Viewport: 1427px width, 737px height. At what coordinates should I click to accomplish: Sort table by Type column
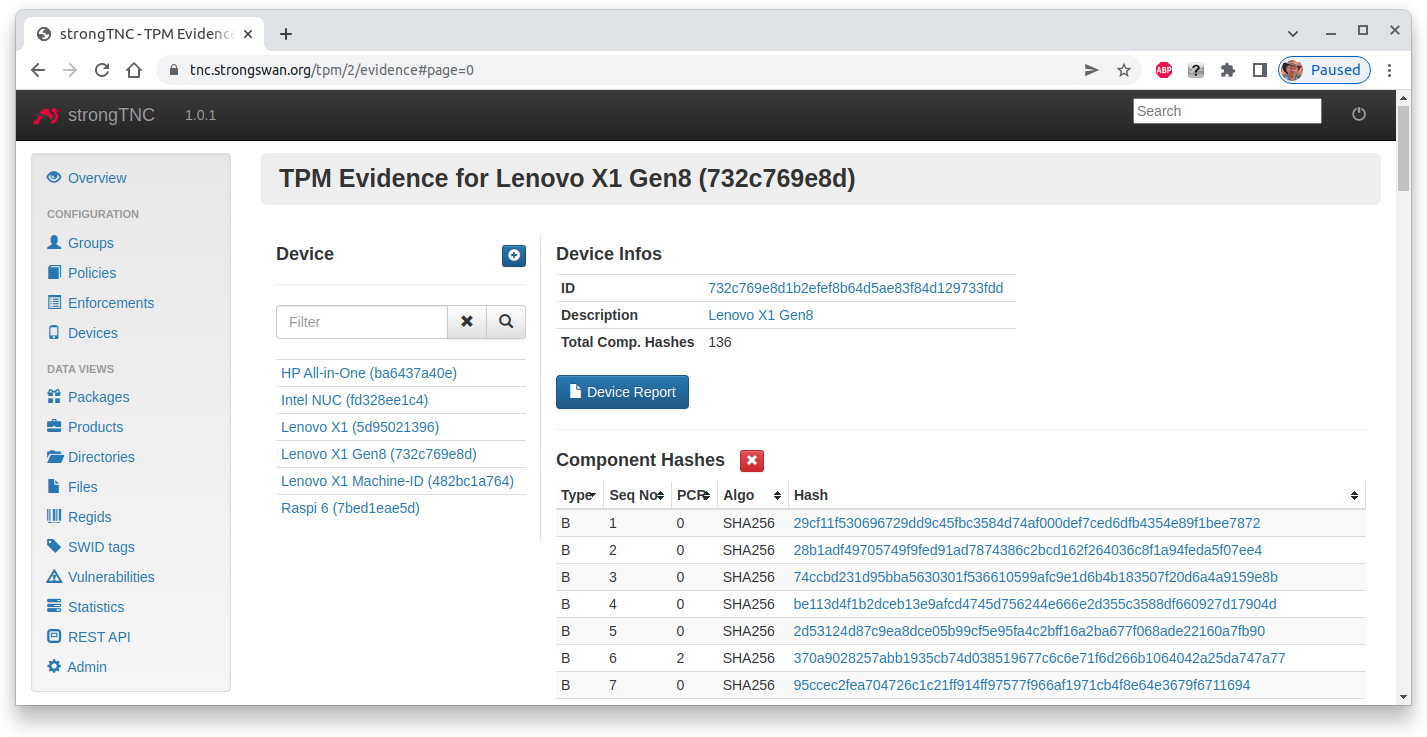(x=580, y=495)
